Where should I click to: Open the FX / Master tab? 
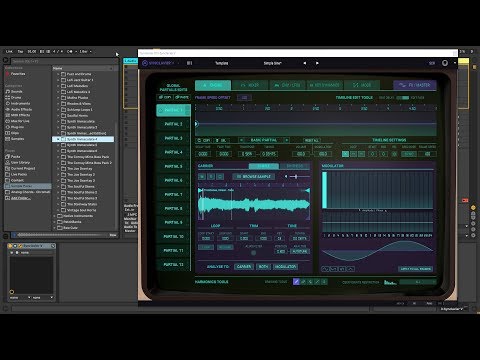415,85
